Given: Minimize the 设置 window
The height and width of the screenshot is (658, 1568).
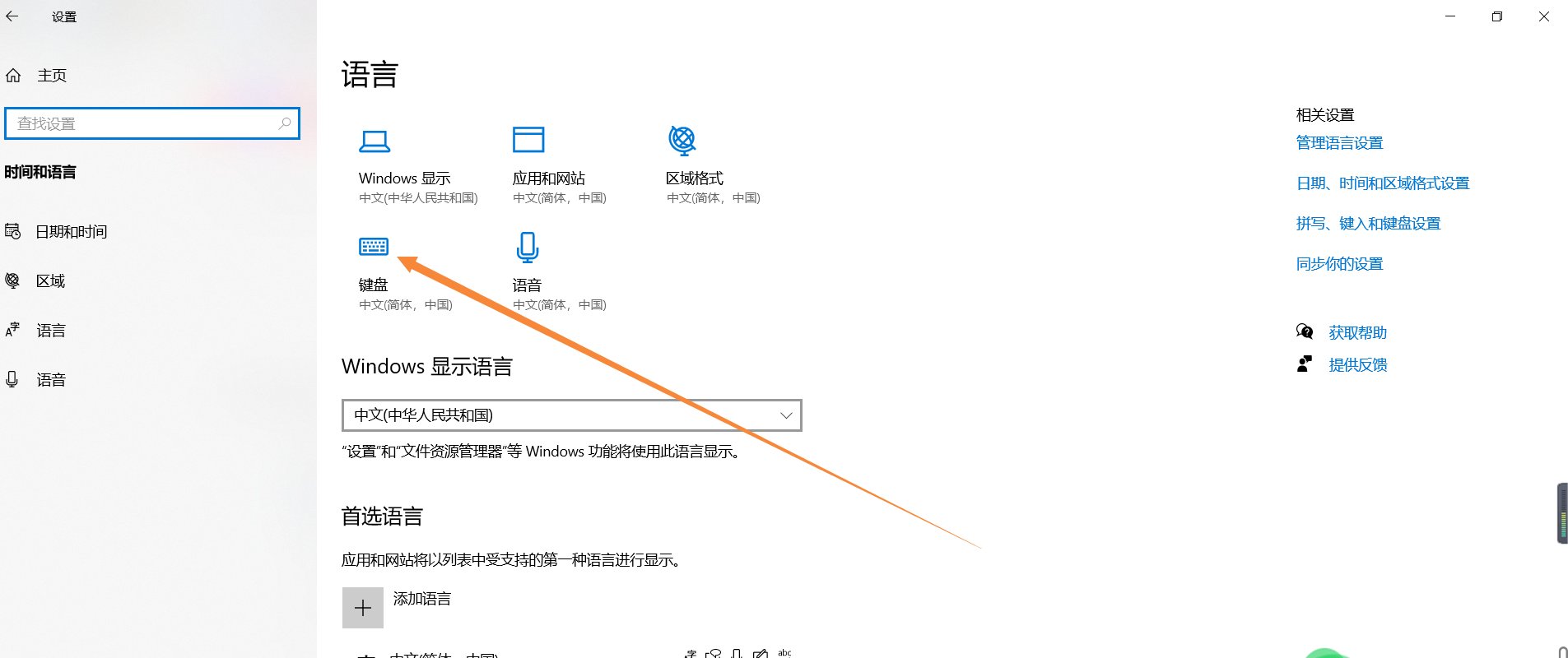Looking at the screenshot, I should pos(1450,16).
